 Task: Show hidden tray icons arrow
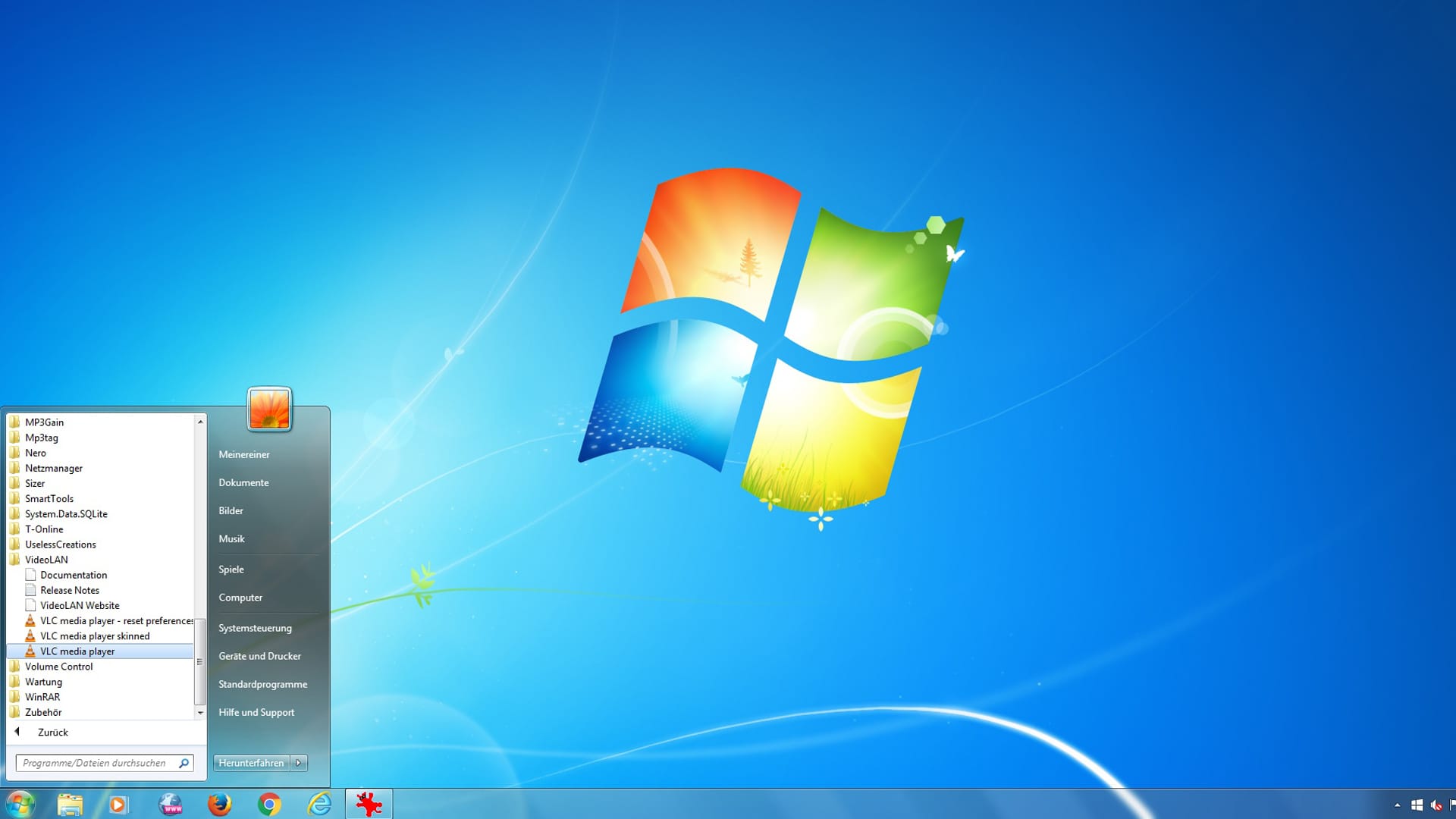(1397, 805)
